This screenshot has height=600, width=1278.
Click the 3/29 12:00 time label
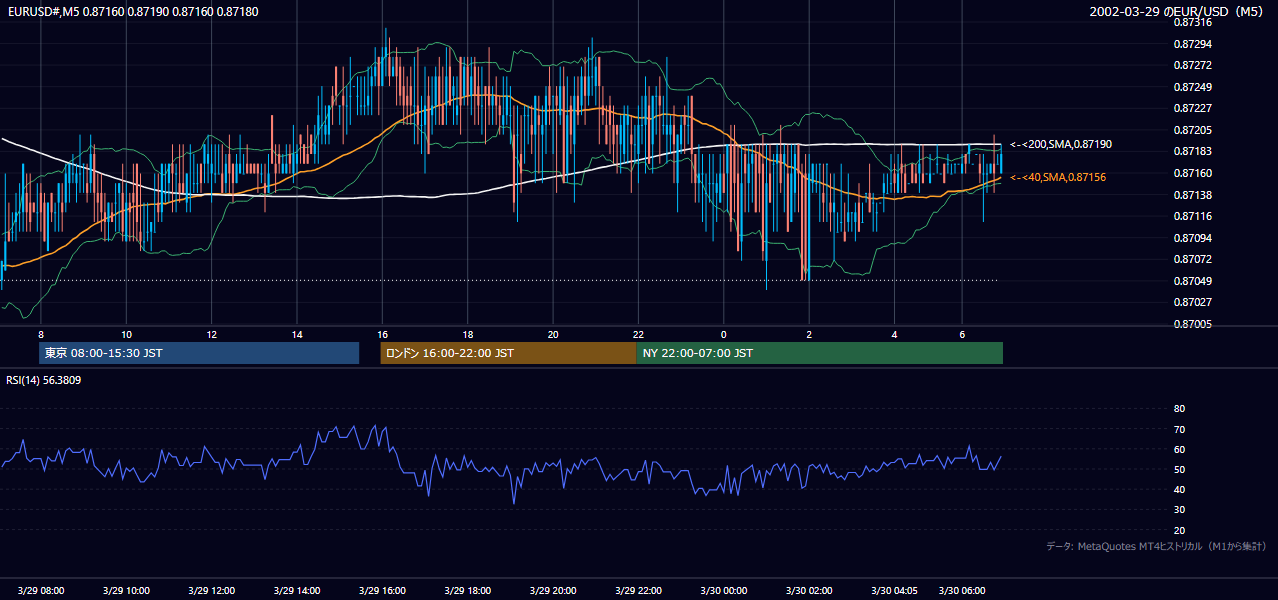click(x=212, y=591)
